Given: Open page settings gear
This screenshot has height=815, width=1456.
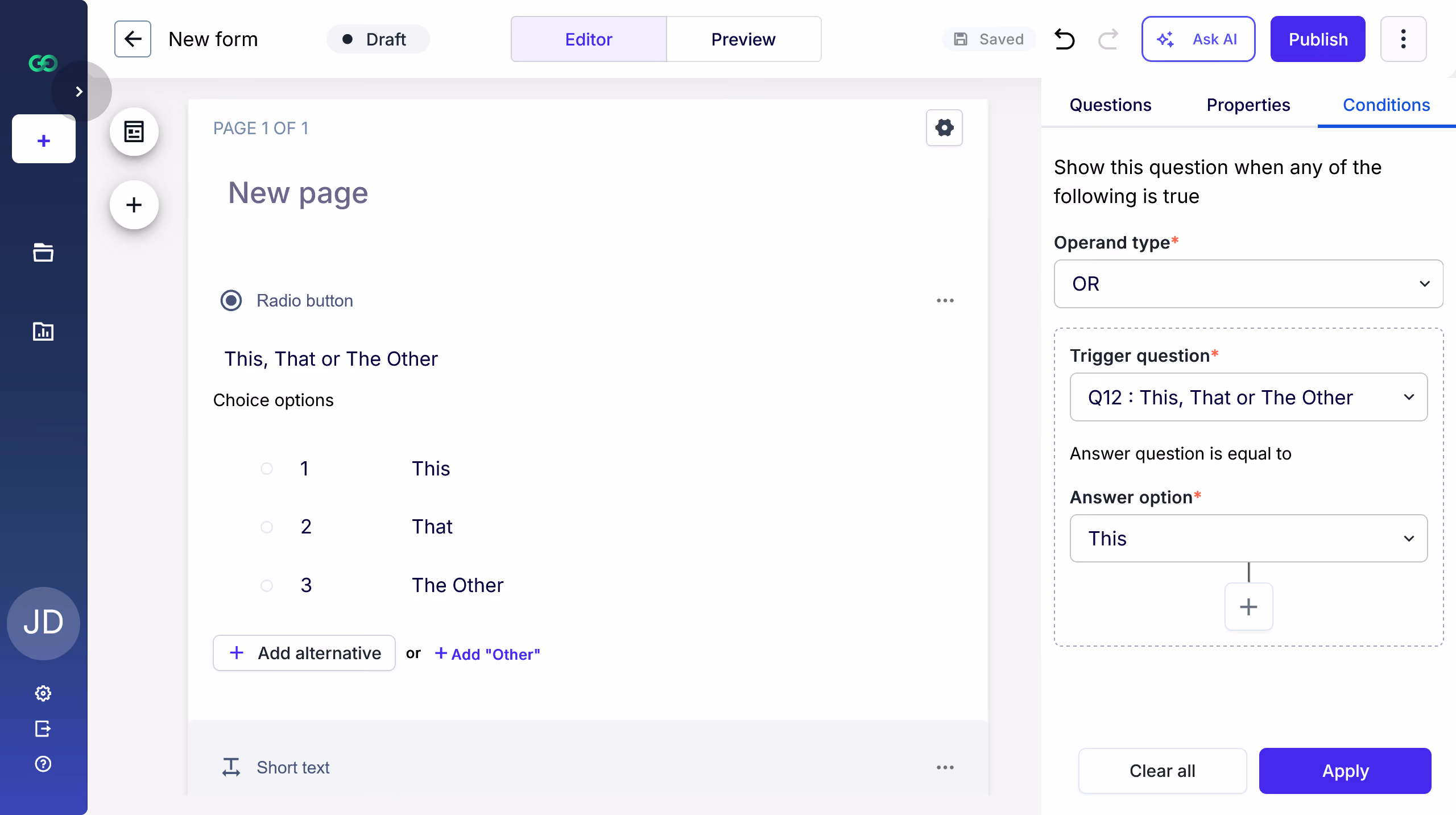Looking at the screenshot, I should tap(944, 128).
